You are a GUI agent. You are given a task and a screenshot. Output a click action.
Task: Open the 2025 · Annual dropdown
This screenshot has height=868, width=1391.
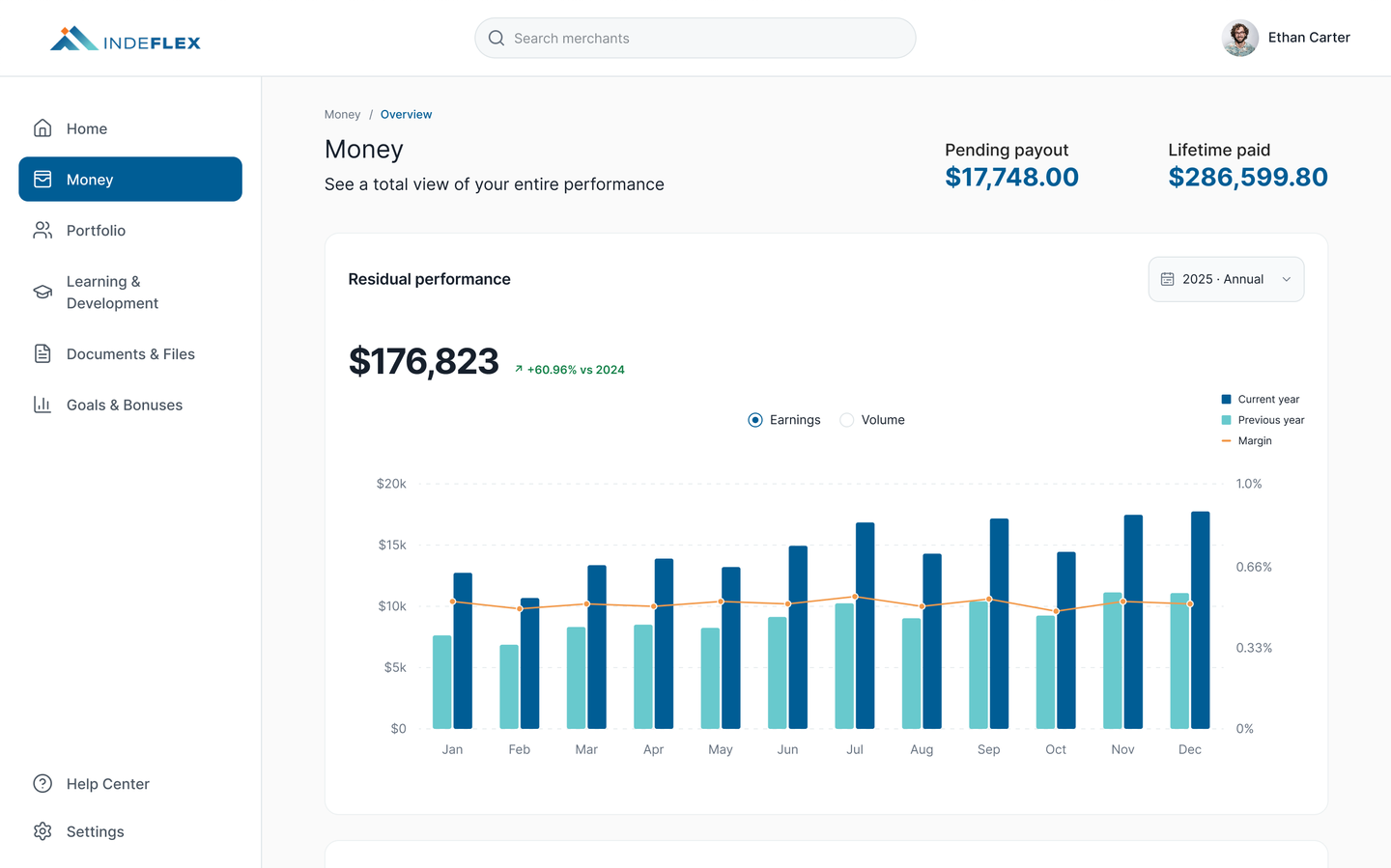click(x=1226, y=279)
